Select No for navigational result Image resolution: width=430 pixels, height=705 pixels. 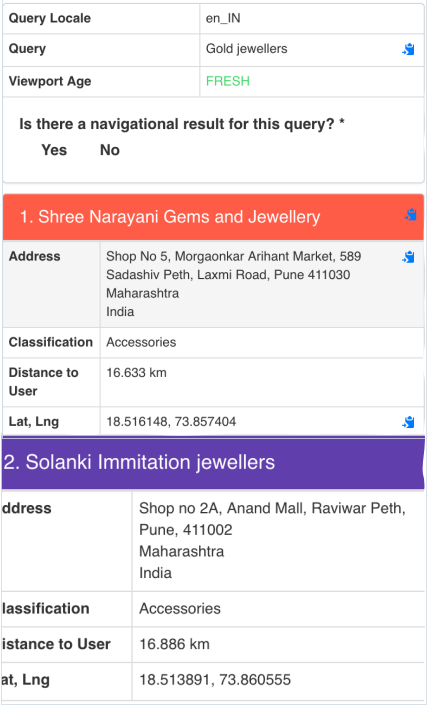tap(110, 150)
